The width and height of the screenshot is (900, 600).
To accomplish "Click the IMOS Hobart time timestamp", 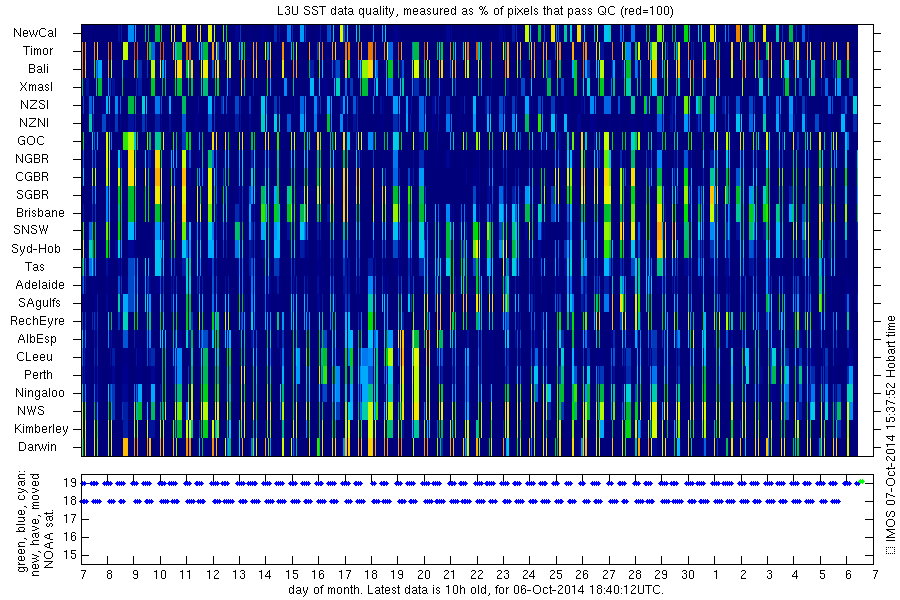I will [x=890, y=435].
